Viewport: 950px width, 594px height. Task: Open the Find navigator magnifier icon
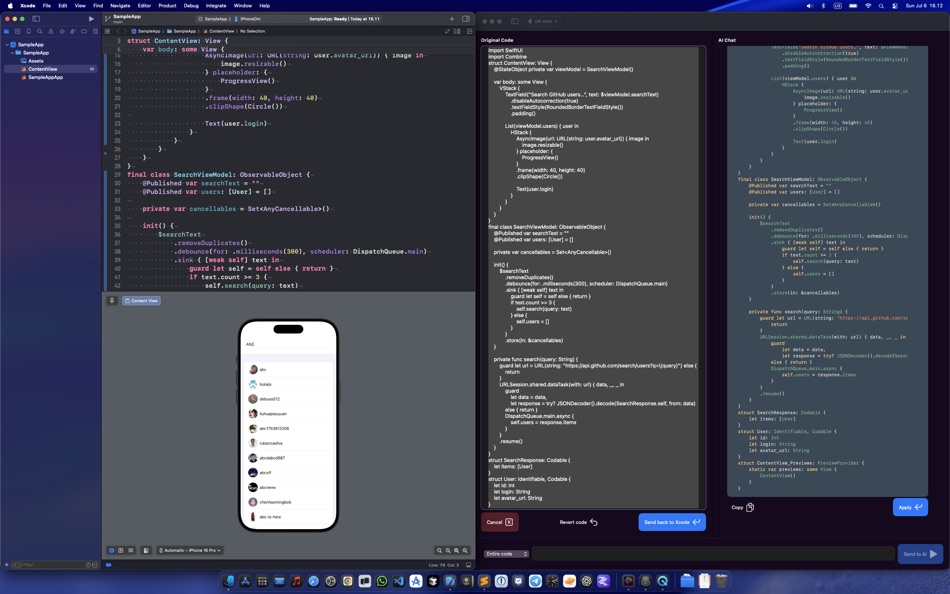(x=39, y=31)
